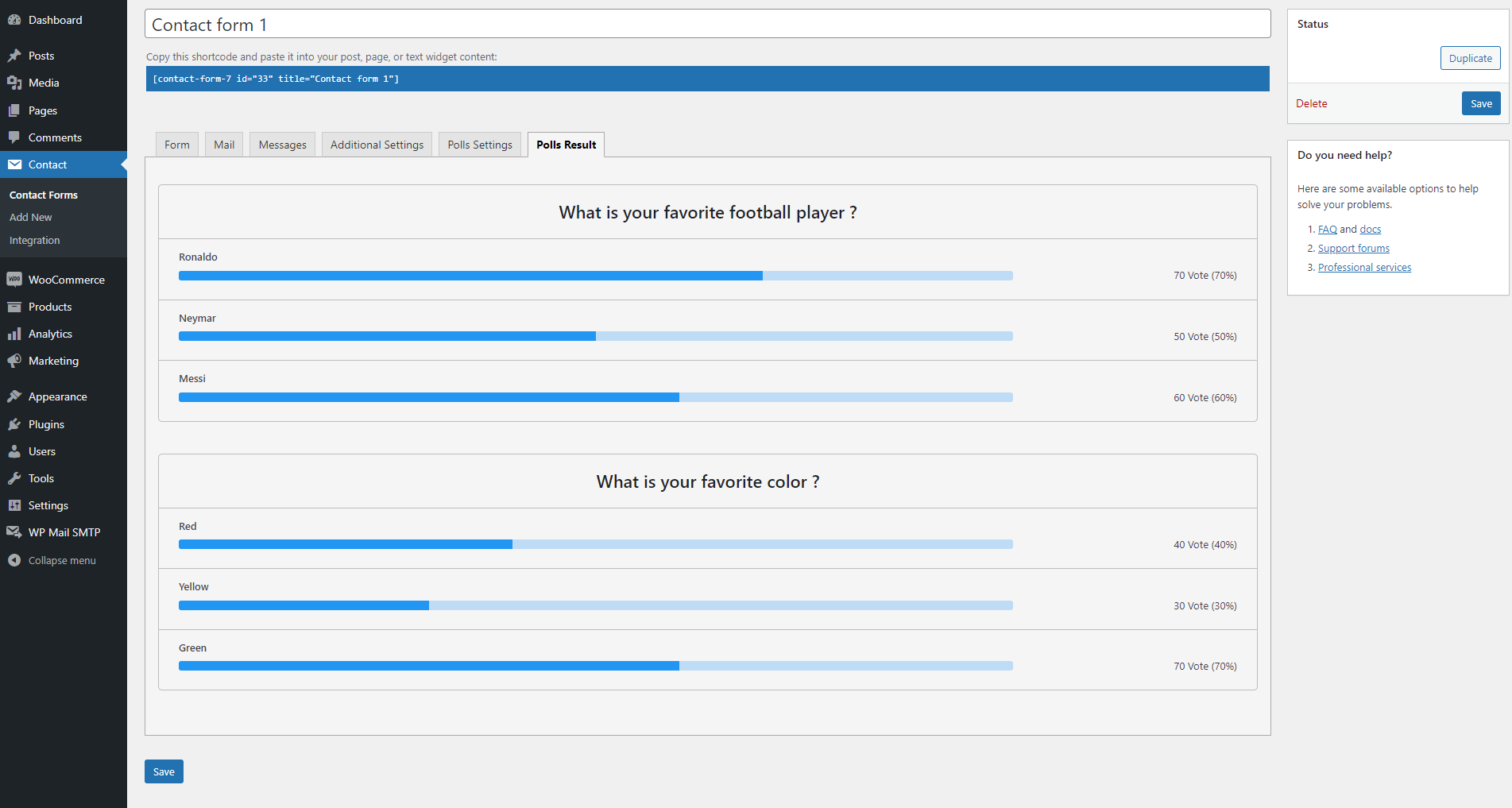Viewport: 1512px width, 808px height.
Task: Open the Dashboard icon in sidebar
Action: (x=14, y=20)
